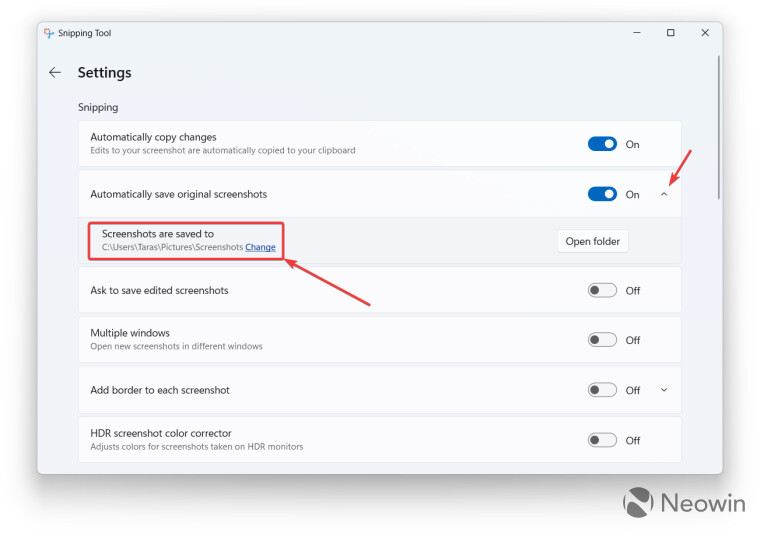Enable Ask to save edited screenshots
Image resolution: width=760 pixels, height=533 pixels.
pos(602,290)
